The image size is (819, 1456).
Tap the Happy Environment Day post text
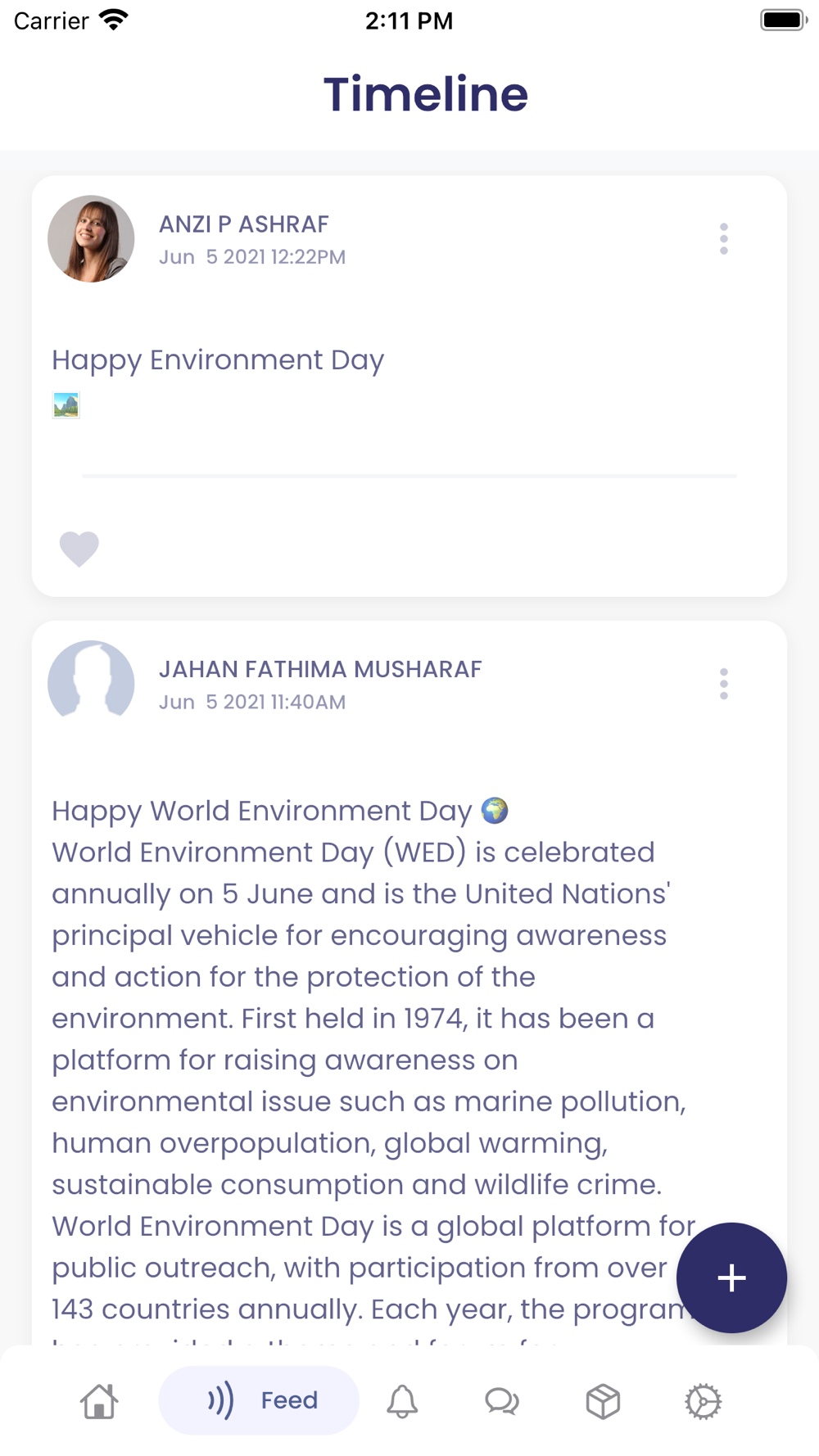click(x=218, y=360)
